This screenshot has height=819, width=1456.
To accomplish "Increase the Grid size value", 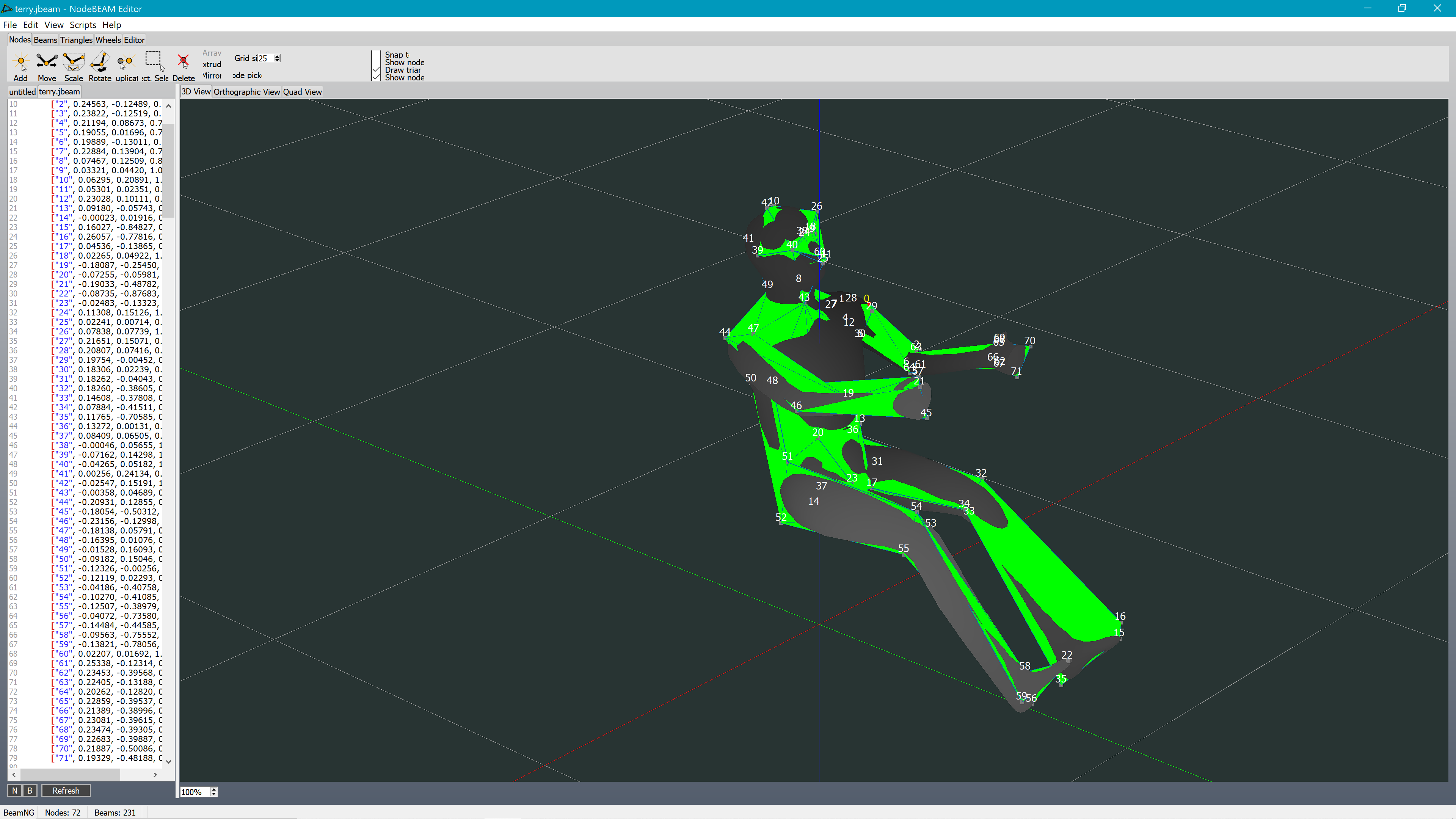I will 277,56.
